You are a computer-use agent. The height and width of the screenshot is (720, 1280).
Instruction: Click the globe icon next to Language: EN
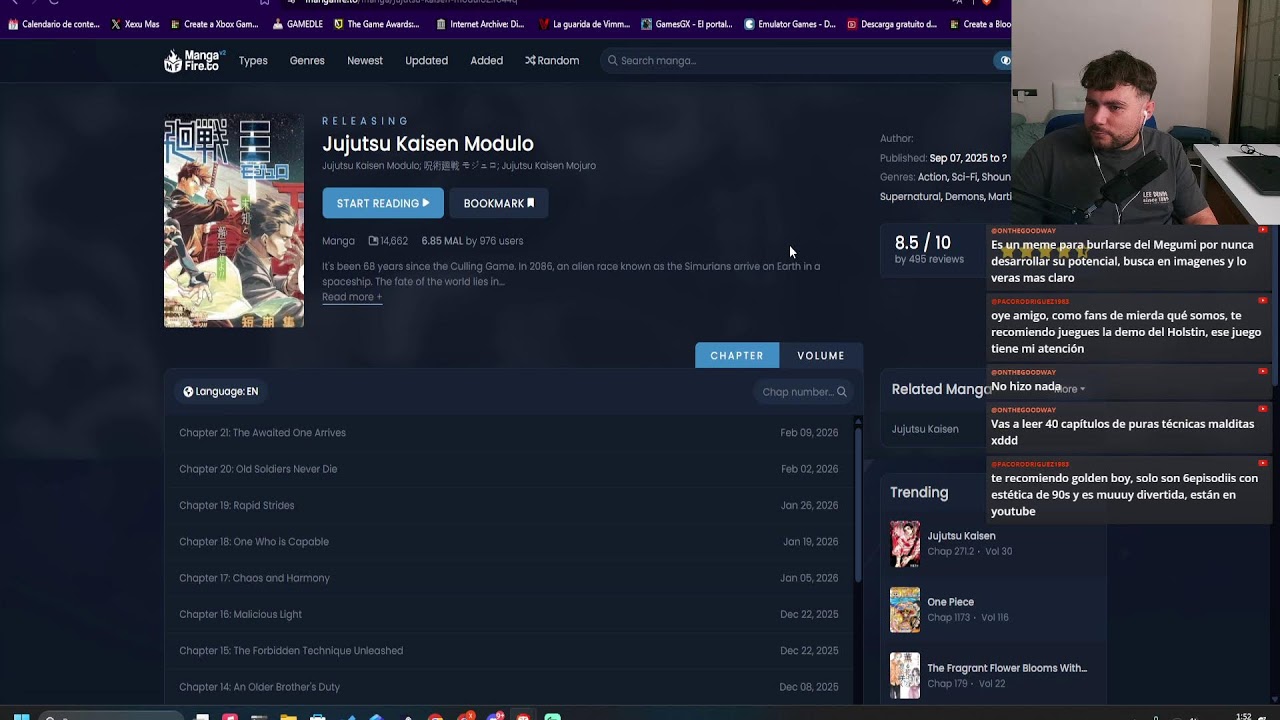click(x=188, y=392)
